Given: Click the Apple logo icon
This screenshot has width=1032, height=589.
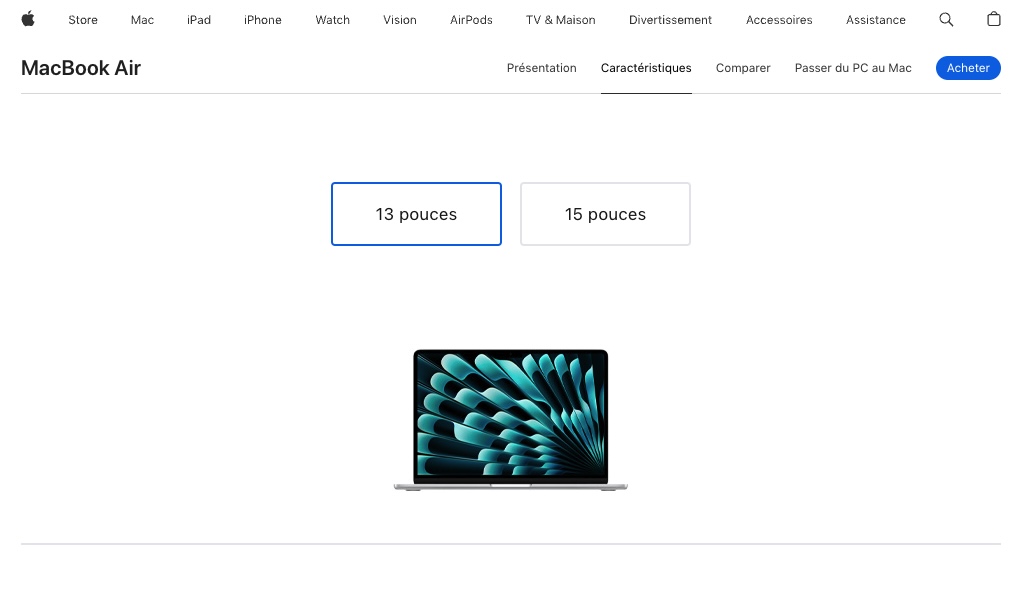Looking at the screenshot, I should tap(28, 19).
